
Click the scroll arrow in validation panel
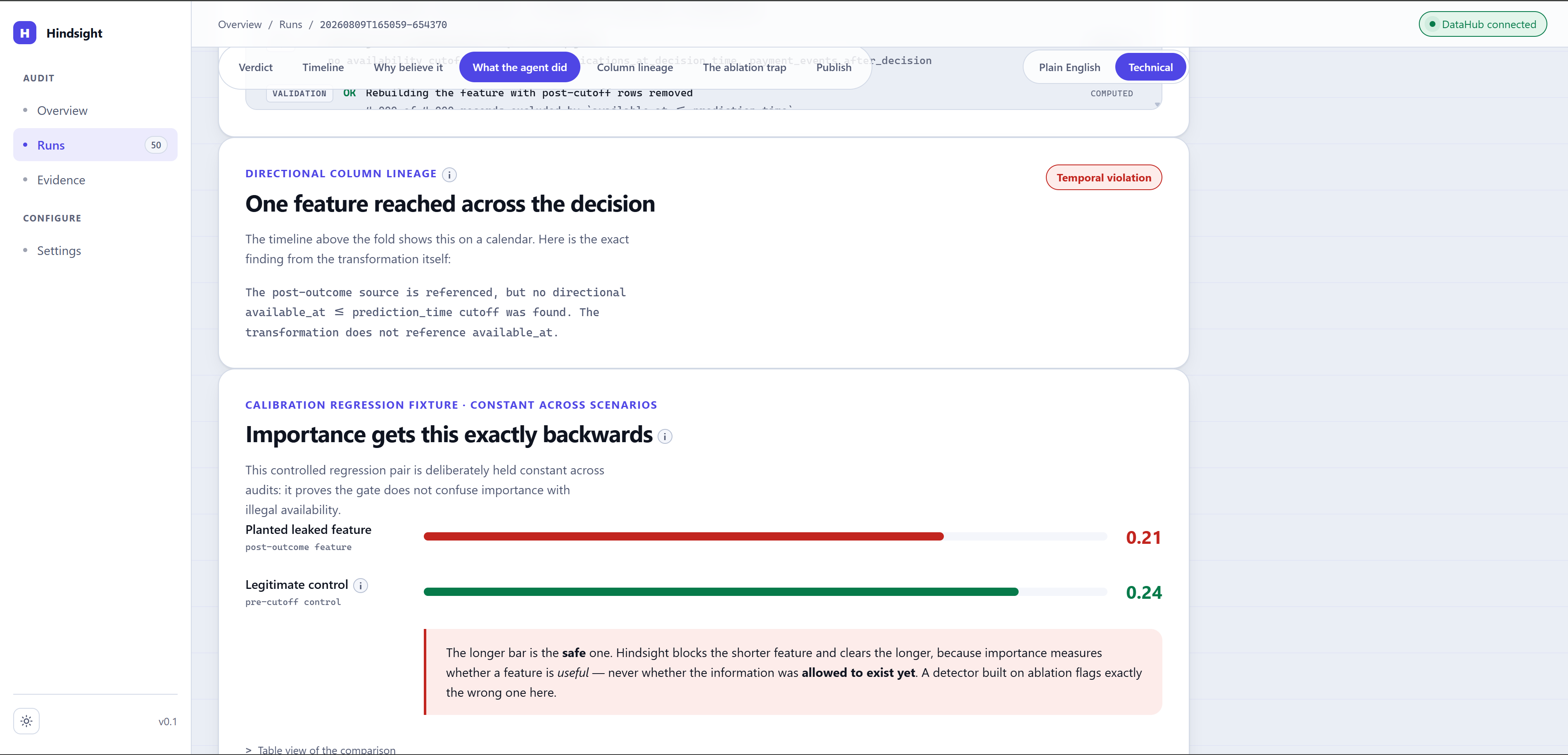pyautogui.click(x=1157, y=105)
